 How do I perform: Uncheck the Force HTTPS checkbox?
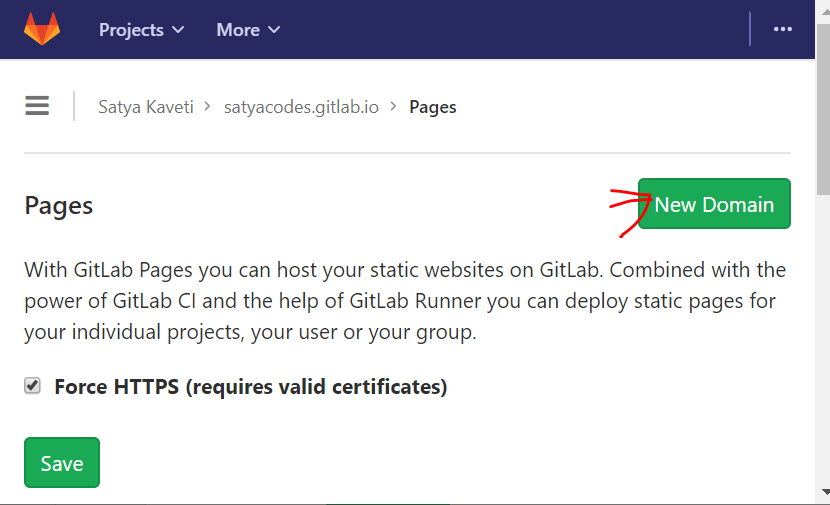coord(33,386)
